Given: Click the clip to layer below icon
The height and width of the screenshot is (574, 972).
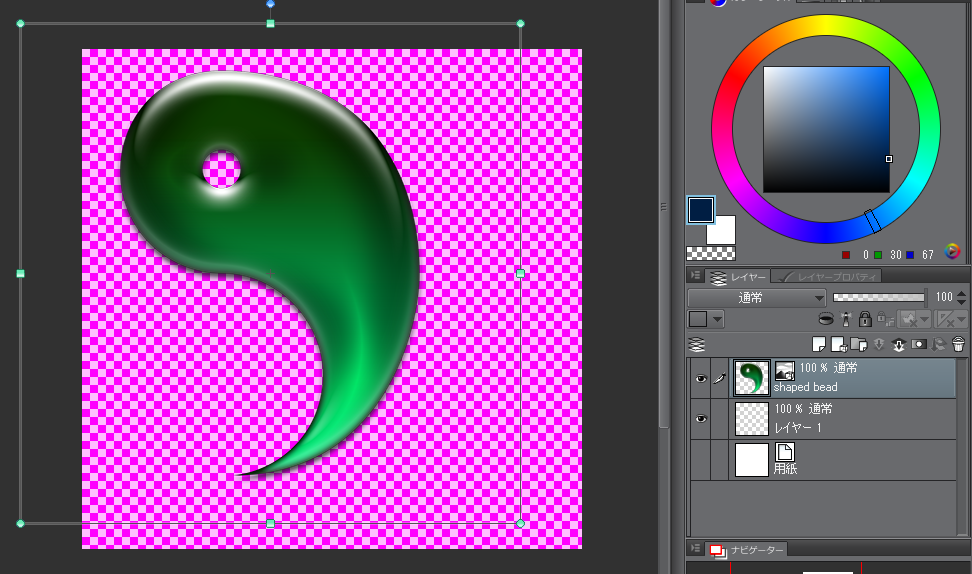Looking at the screenshot, I should click(826, 319).
